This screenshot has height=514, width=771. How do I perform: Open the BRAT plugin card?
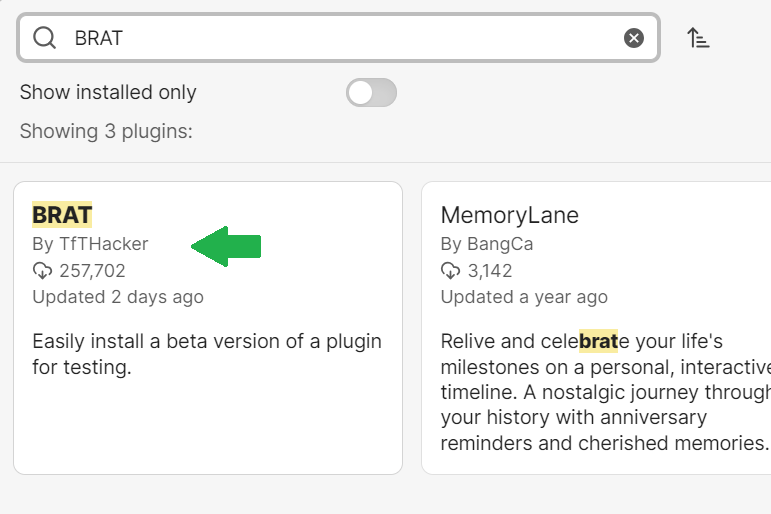click(x=208, y=328)
